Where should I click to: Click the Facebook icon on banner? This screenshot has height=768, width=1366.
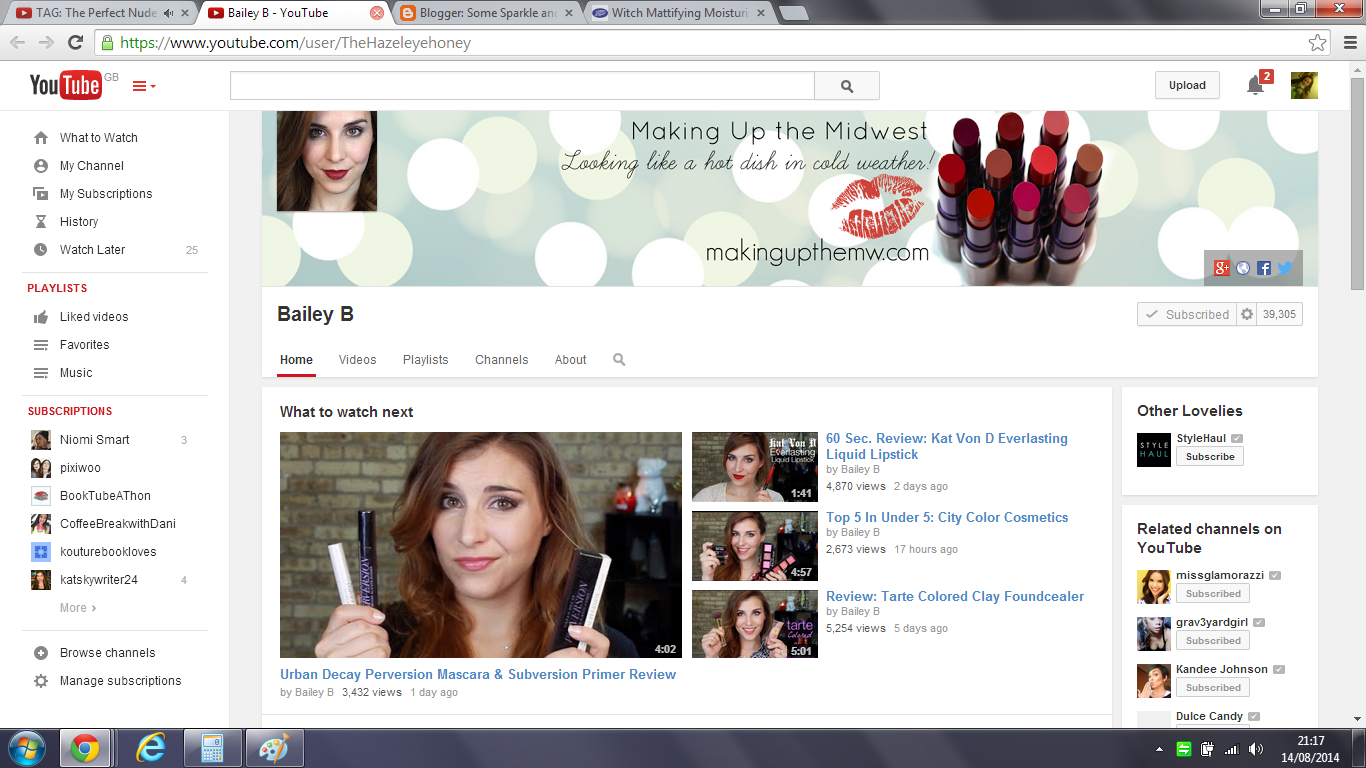pos(1264,268)
